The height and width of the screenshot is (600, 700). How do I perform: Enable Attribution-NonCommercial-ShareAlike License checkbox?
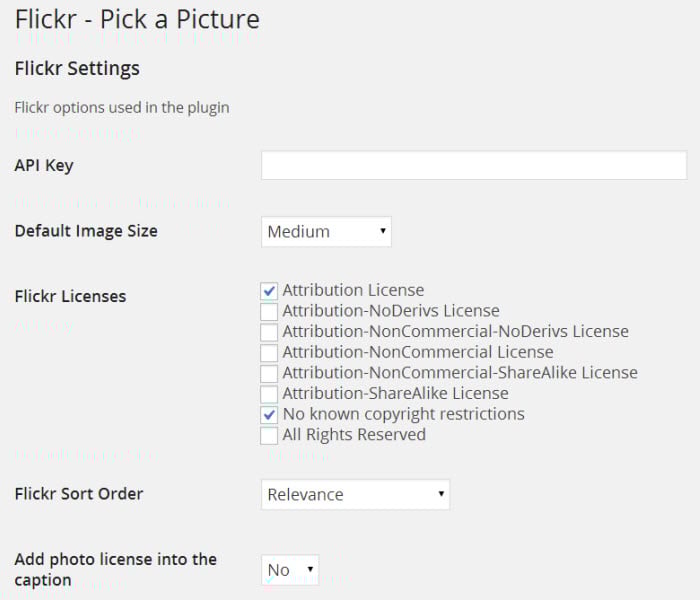(x=269, y=373)
